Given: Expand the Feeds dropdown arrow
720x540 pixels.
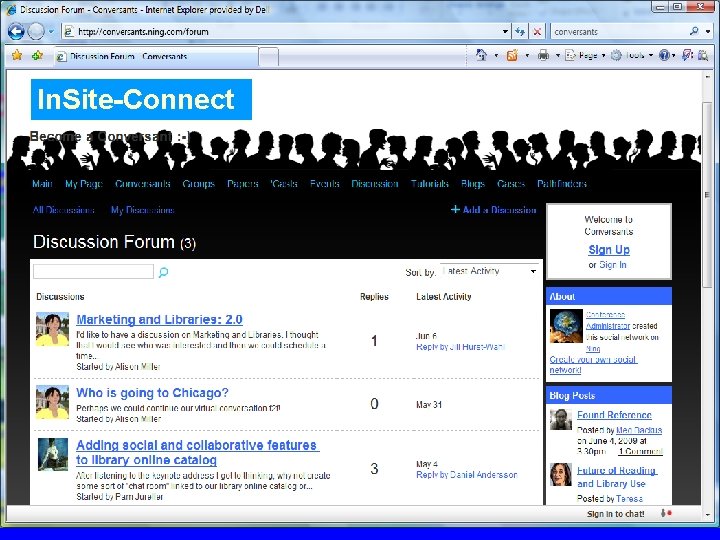Looking at the screenshot, I should [527, 56].
